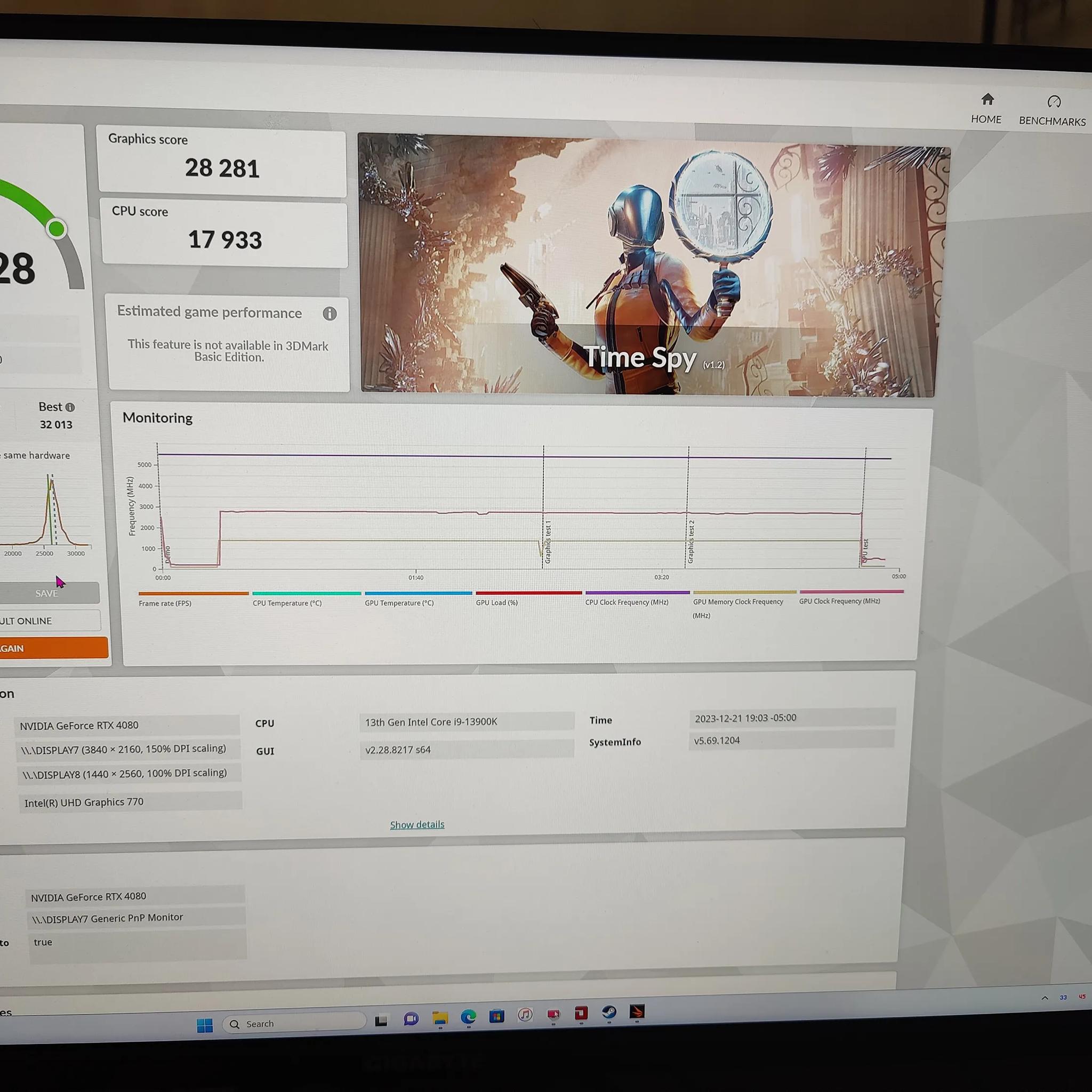The width and height of the screenshot is (1092, 1092).
Task: Toggle the CPU Temperature (°C) legend item
Action: 307,599
